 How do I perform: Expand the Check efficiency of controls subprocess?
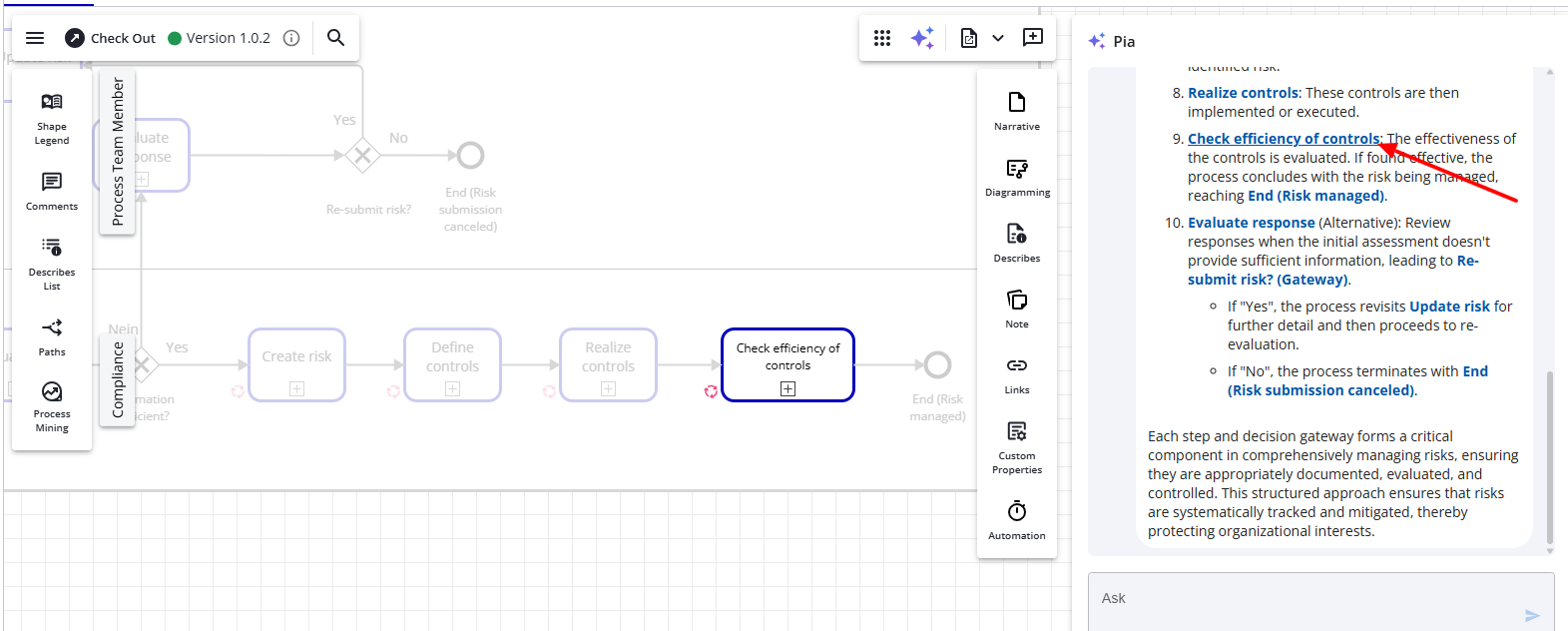click(787, 389)
